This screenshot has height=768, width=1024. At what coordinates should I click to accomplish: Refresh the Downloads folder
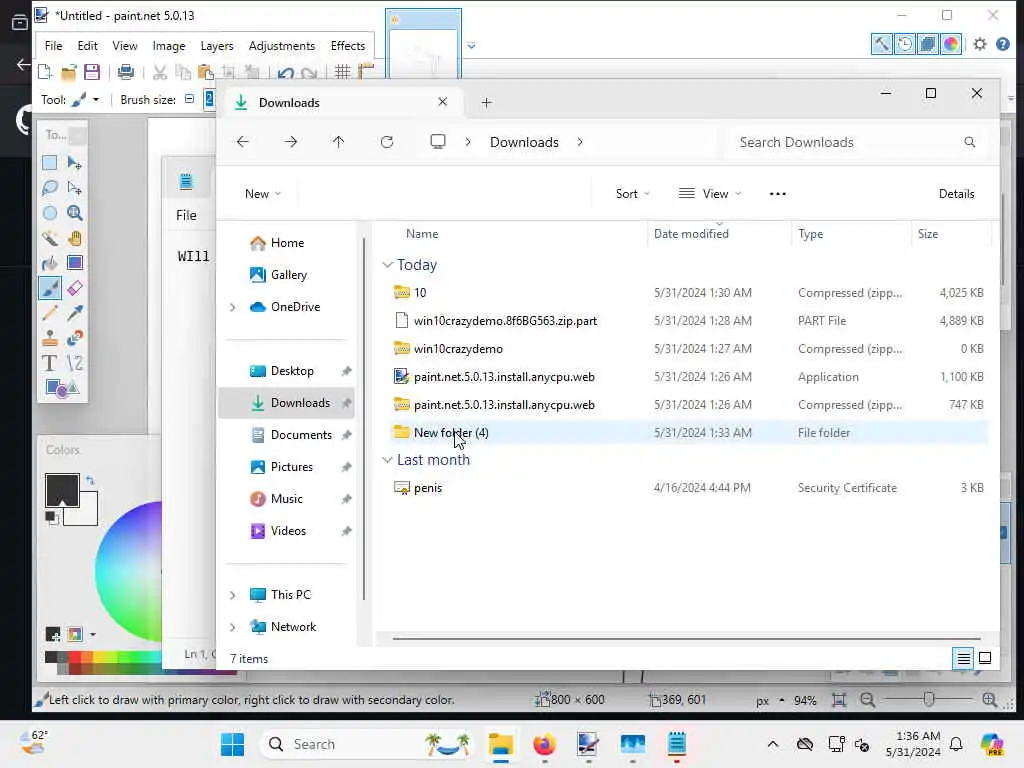[x=387, y=142]
